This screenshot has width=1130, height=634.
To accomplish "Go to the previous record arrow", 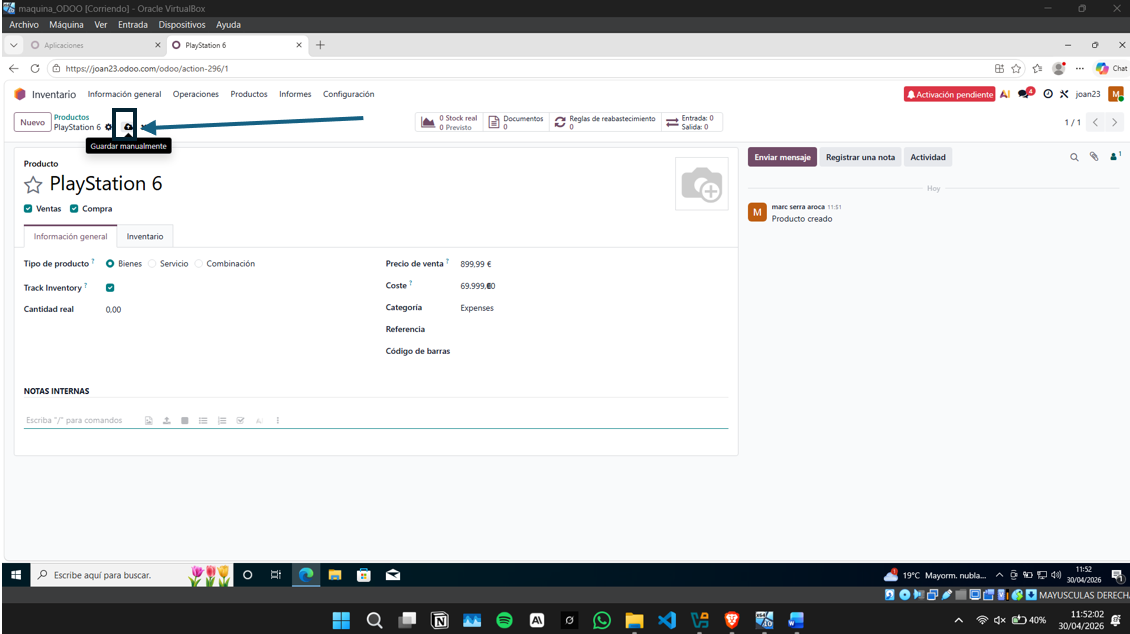I will [x=1095, y=122].
